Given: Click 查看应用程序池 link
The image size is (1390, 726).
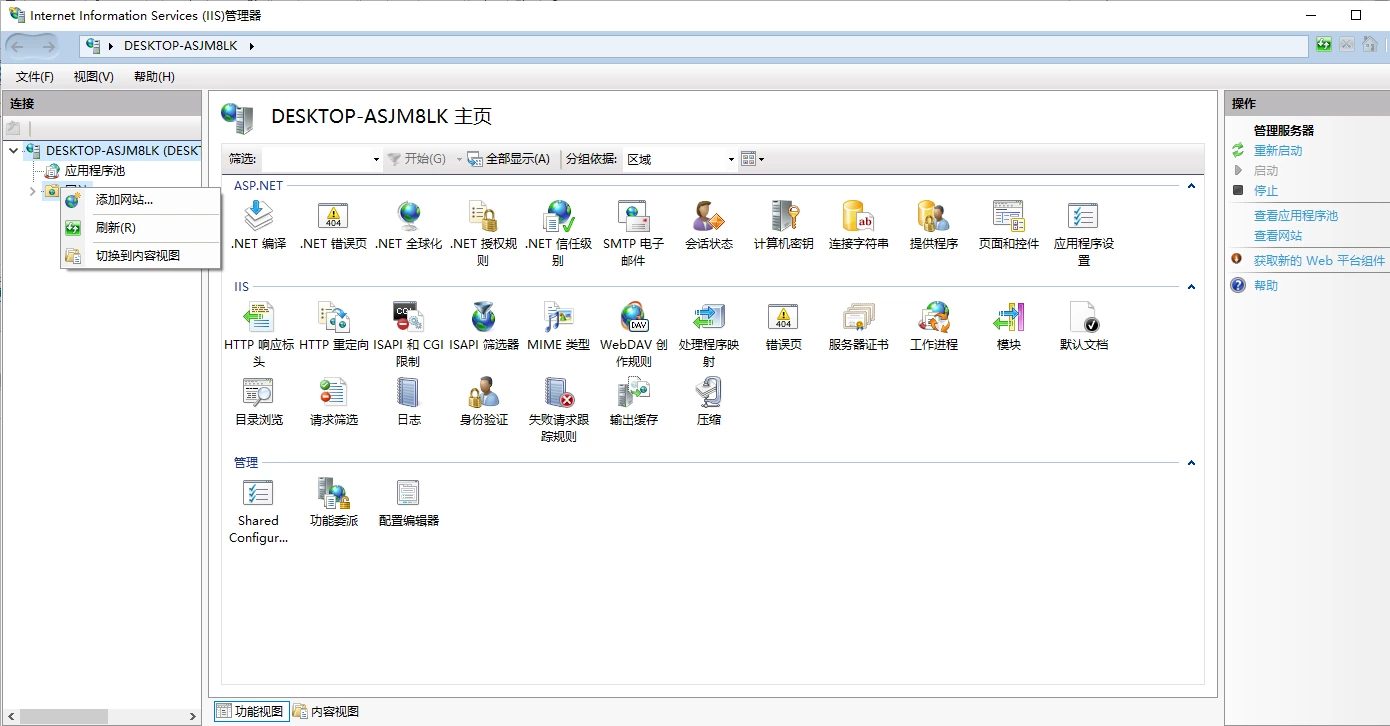Looking at the screenshot, I should (x=1296, y=216).
